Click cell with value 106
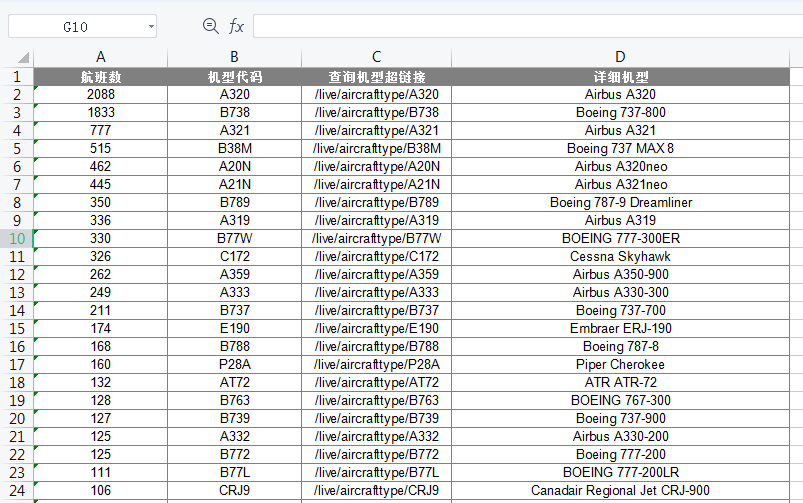Viewport: 803px width, 503px height. pos(100,491)
